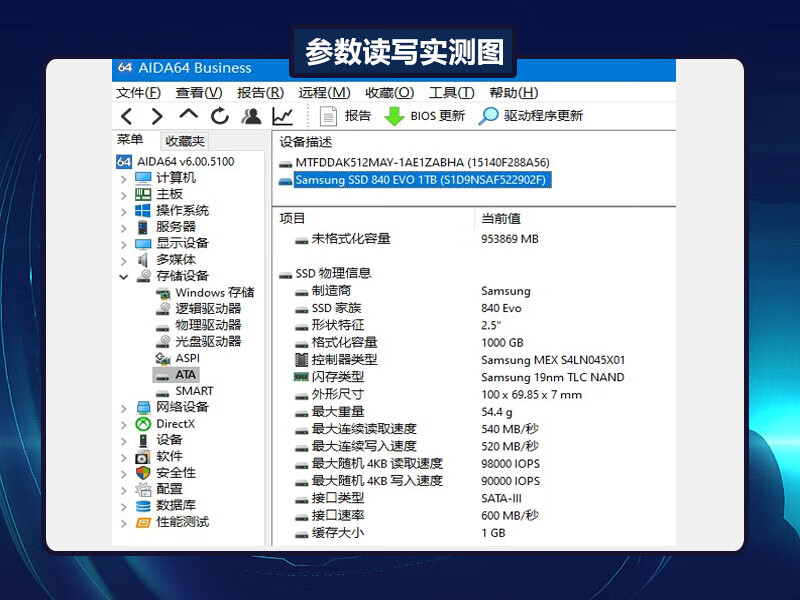Click the 多媒体 speaker icon
Image resolution: width=800 pixels, height=600 pixels.
[143, 260]
